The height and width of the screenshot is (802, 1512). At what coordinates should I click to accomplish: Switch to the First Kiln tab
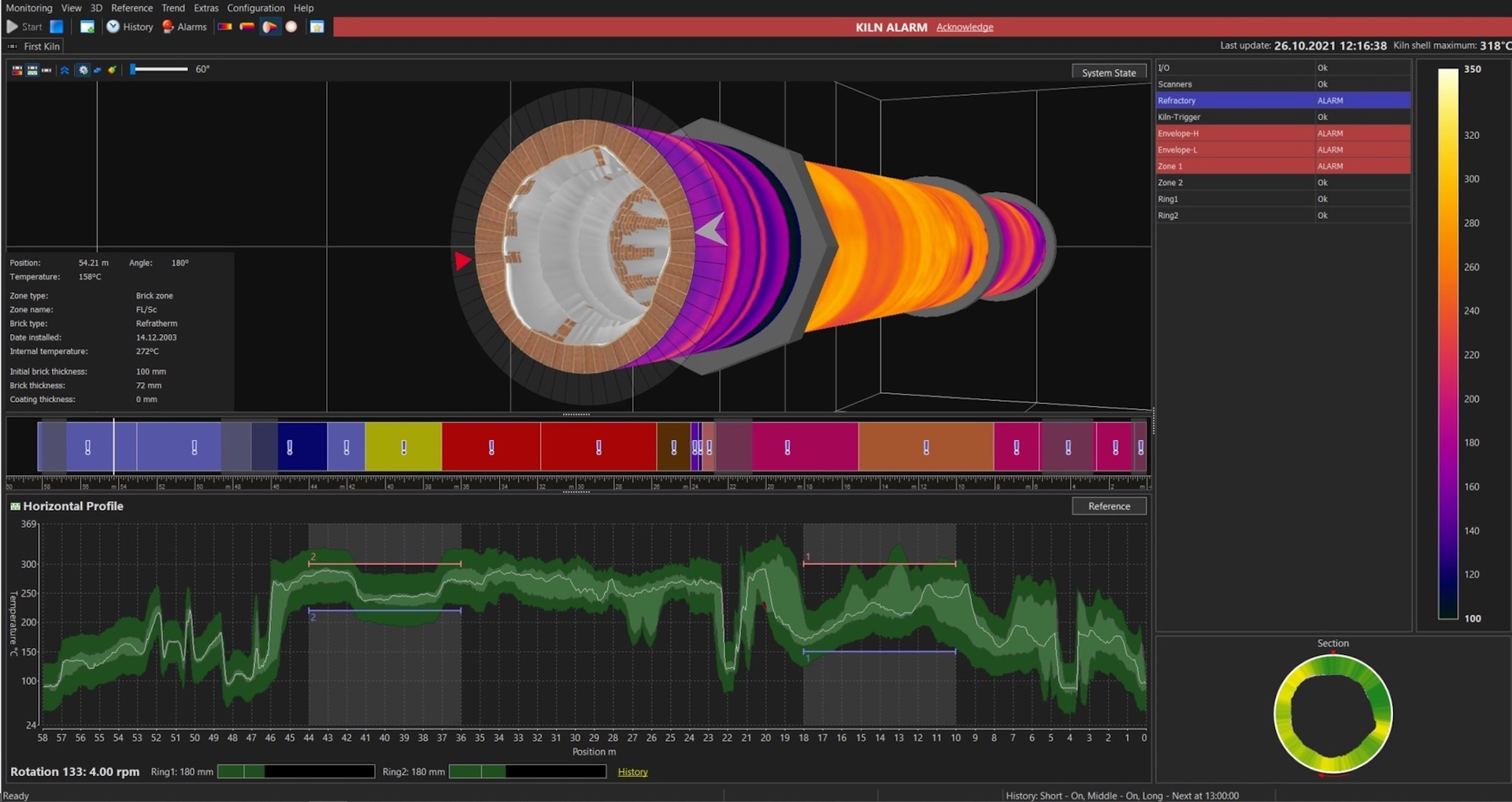41,46
